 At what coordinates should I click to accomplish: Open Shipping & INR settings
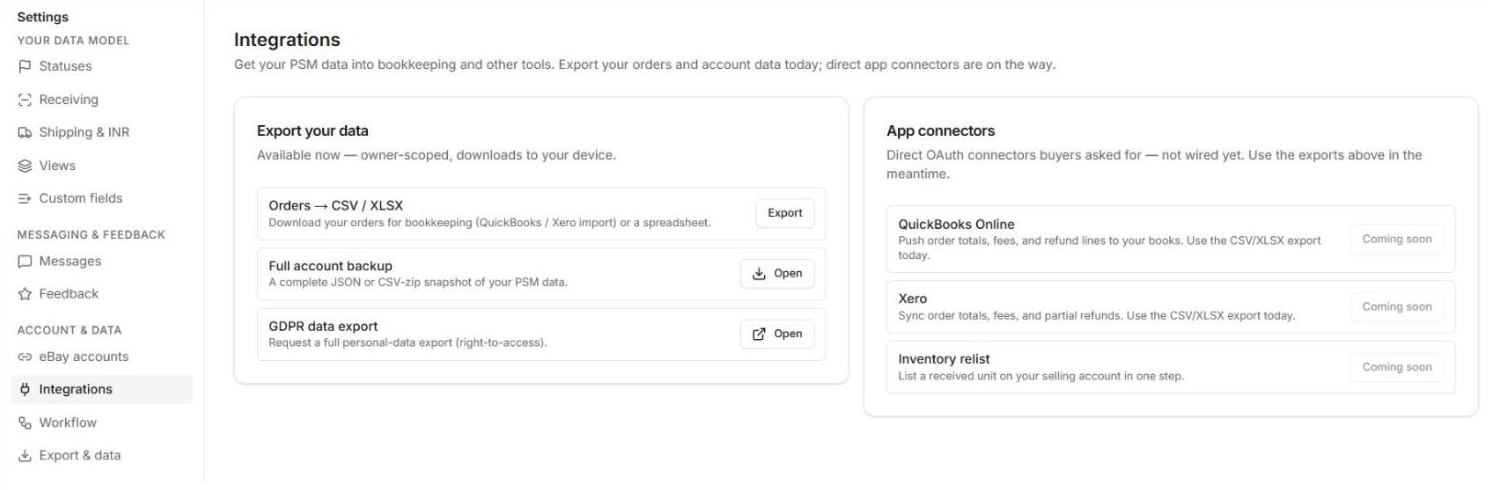[x=101, y=133]
